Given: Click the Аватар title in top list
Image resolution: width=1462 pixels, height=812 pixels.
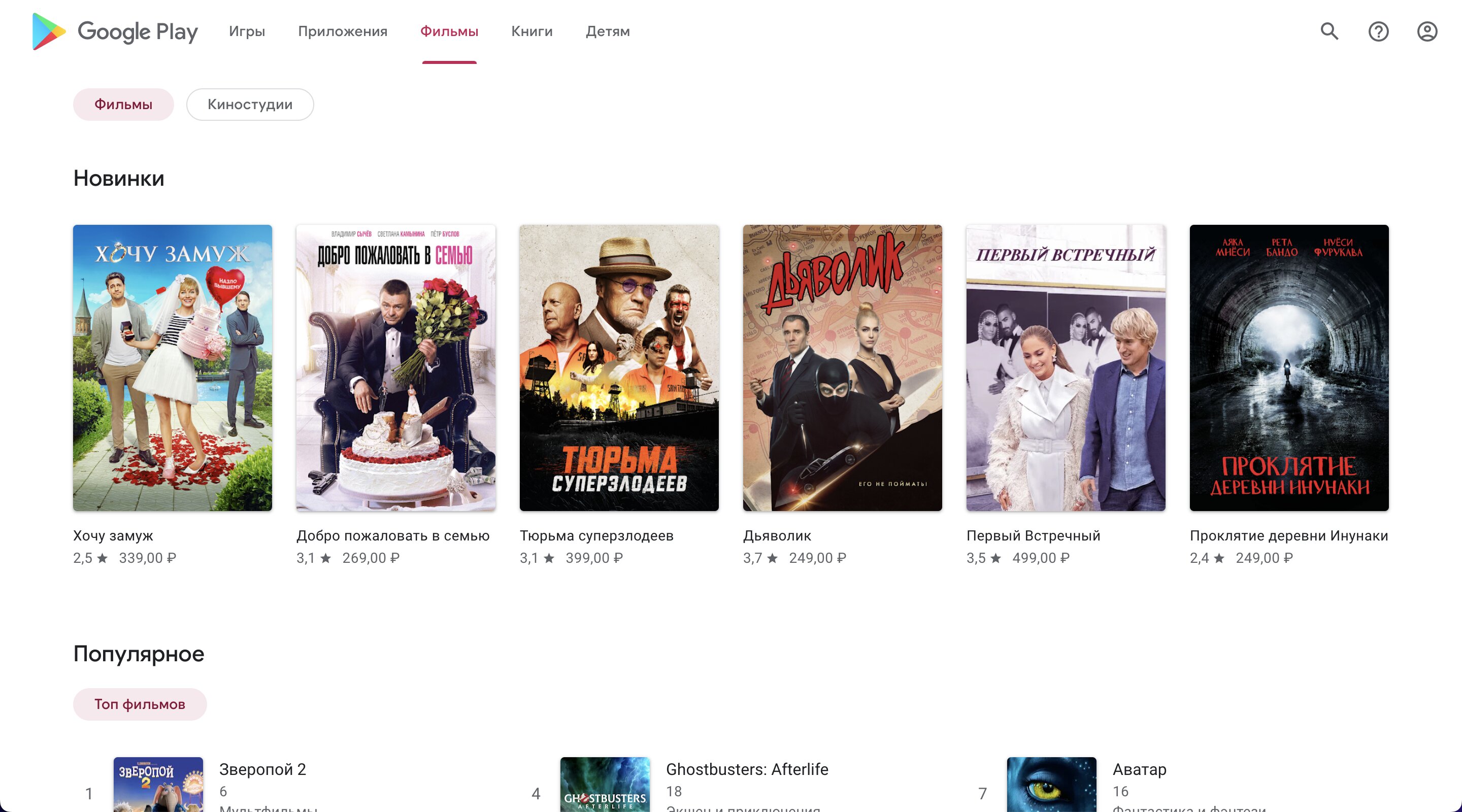Looking at the screenshot, I should point(1139,769).
